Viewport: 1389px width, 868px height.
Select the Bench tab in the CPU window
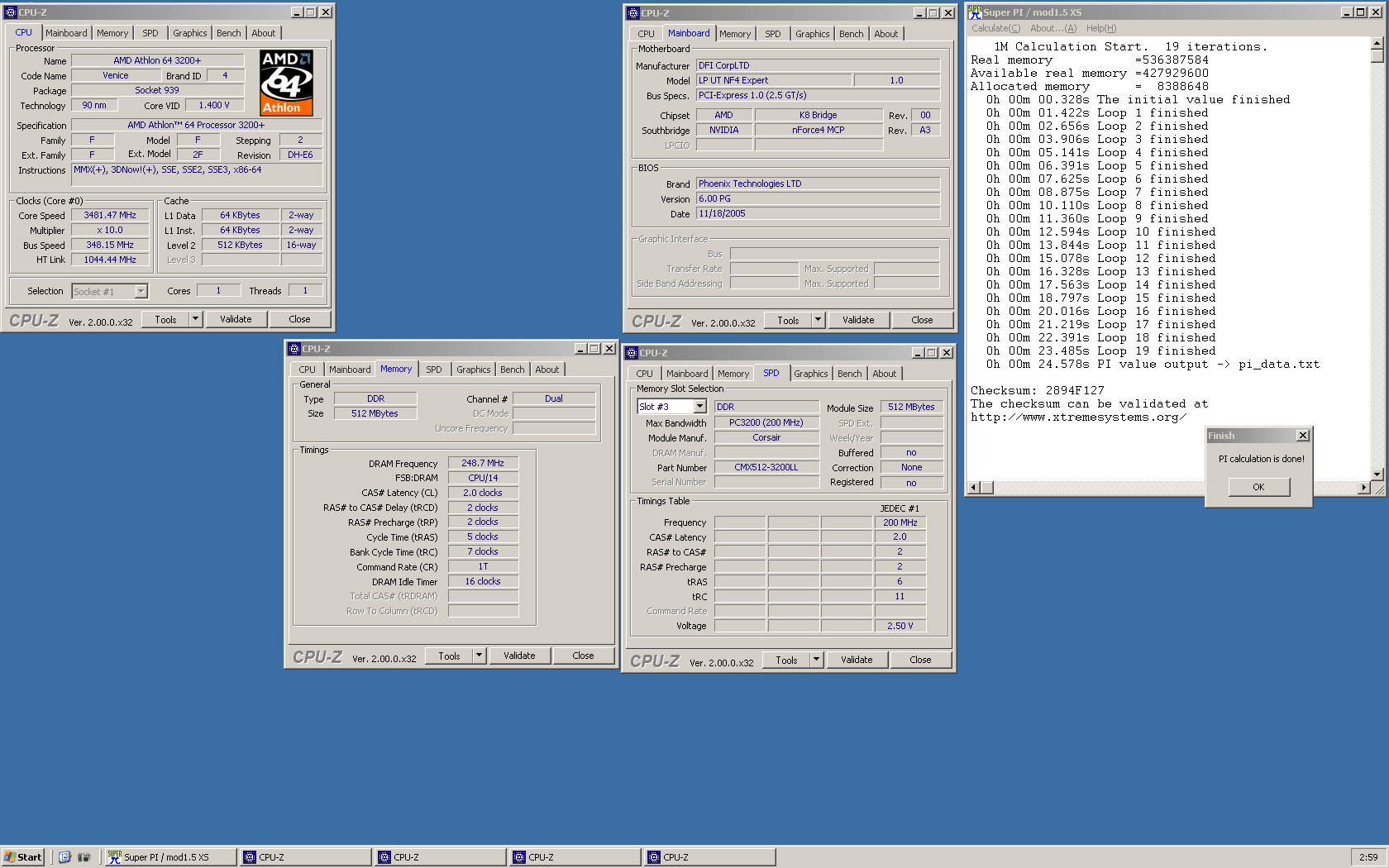(229, 33)
